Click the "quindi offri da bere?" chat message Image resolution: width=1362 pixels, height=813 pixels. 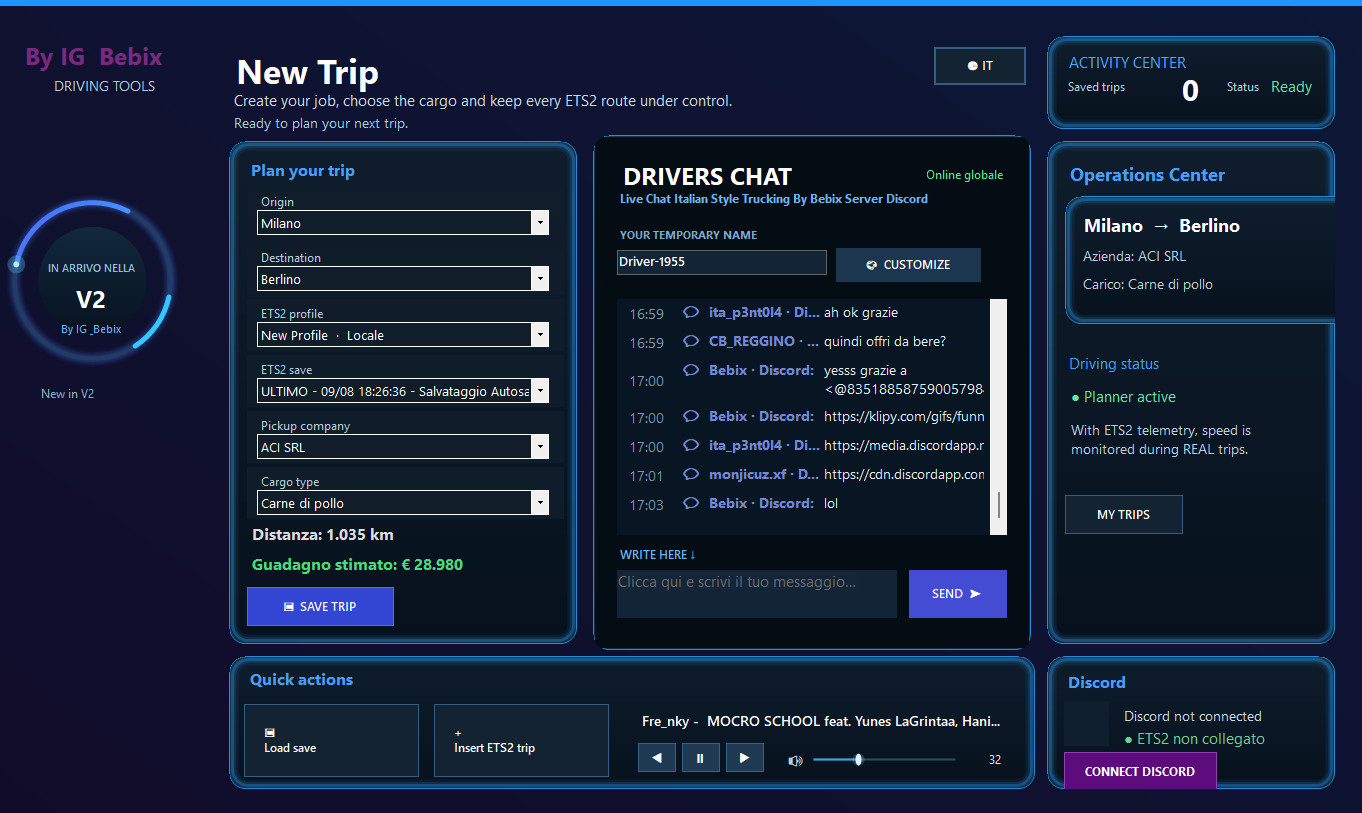[885, 341]
